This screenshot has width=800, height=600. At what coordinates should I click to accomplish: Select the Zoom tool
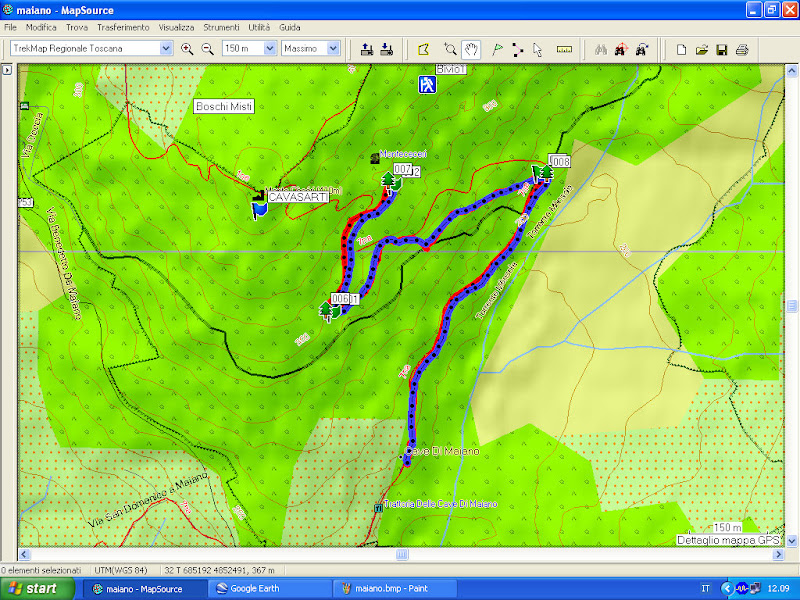pos(450,49)
